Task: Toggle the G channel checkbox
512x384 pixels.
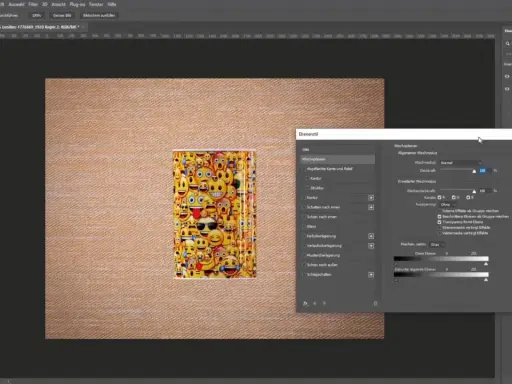Action: 454,198
